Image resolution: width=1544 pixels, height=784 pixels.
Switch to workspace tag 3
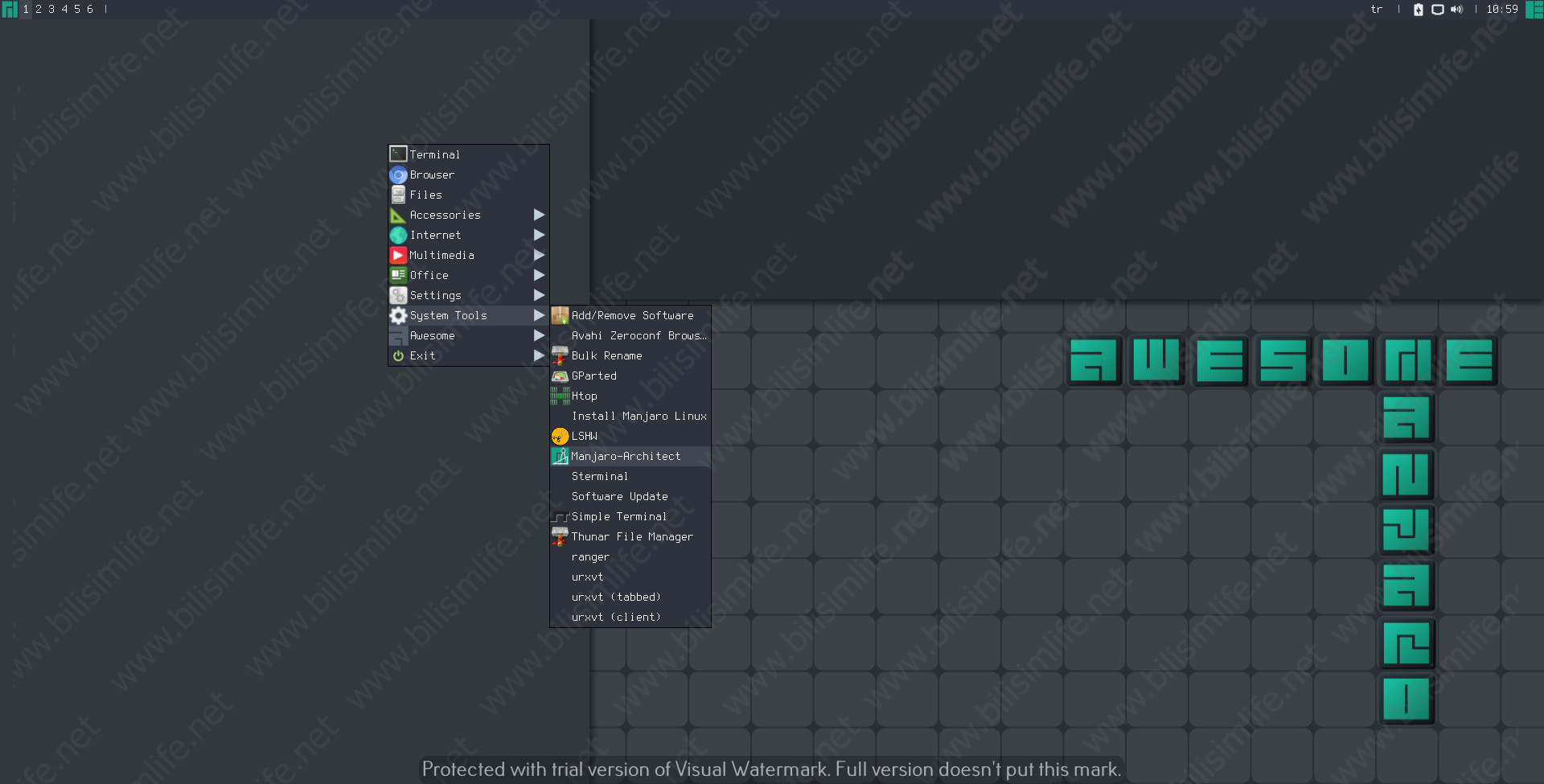pyautogui.click(x=51, y=10)
